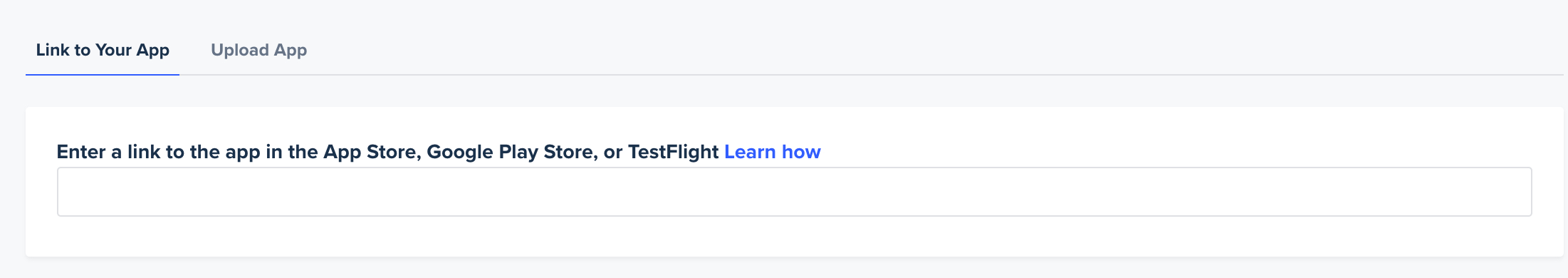
Task: Click 'Your App' in the first tab label
Action: pos(132,51)
